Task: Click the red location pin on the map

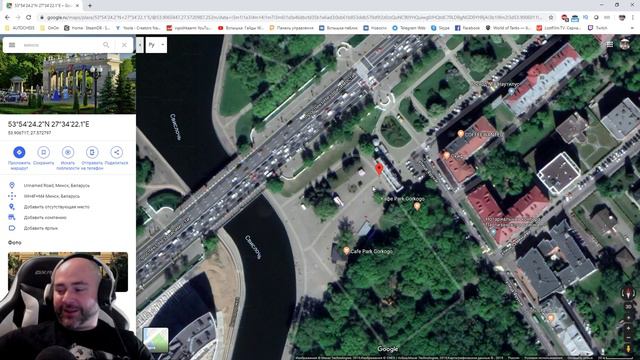Action: [379, 169]
